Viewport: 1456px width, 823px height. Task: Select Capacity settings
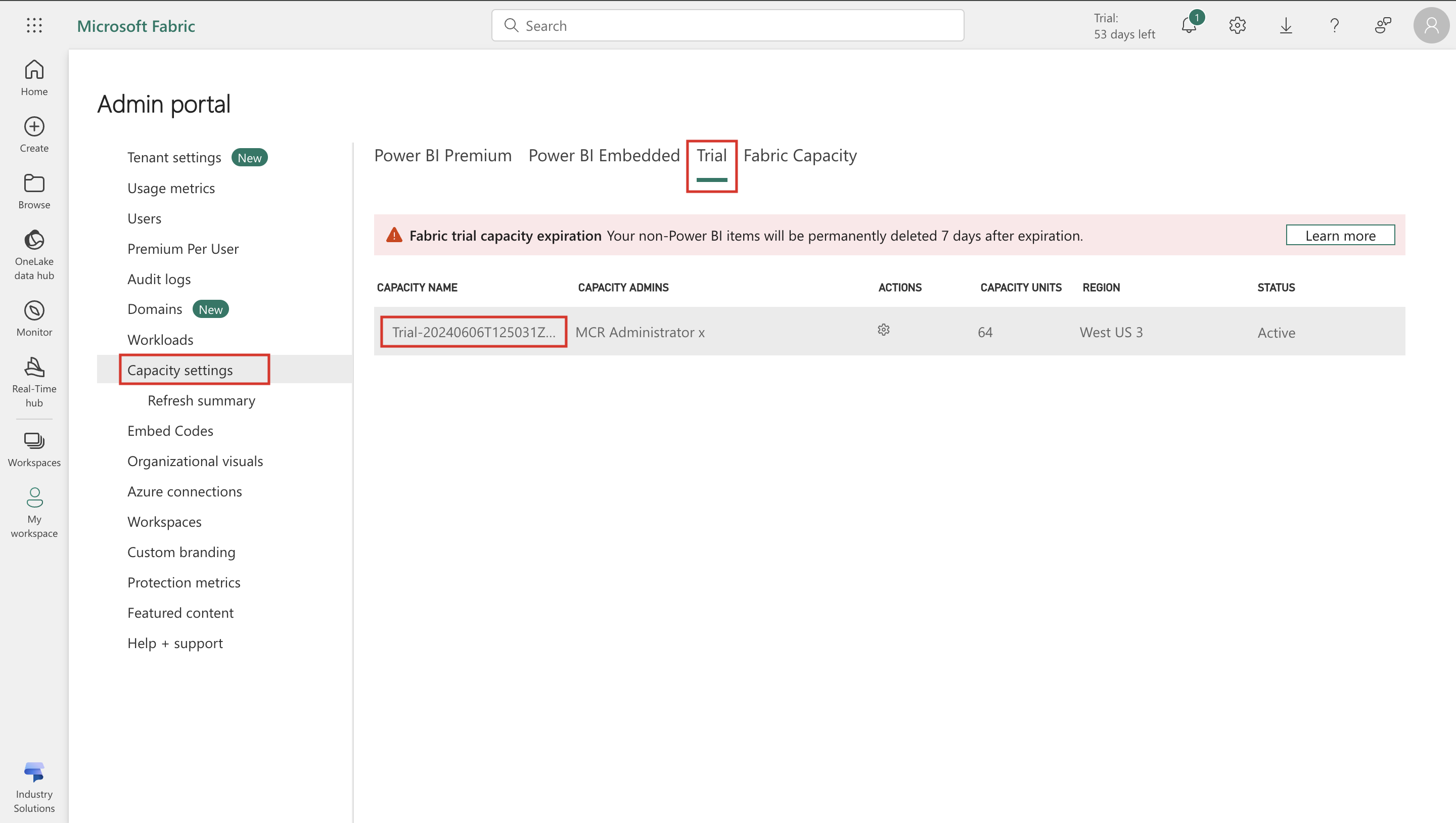click(180, 370)
